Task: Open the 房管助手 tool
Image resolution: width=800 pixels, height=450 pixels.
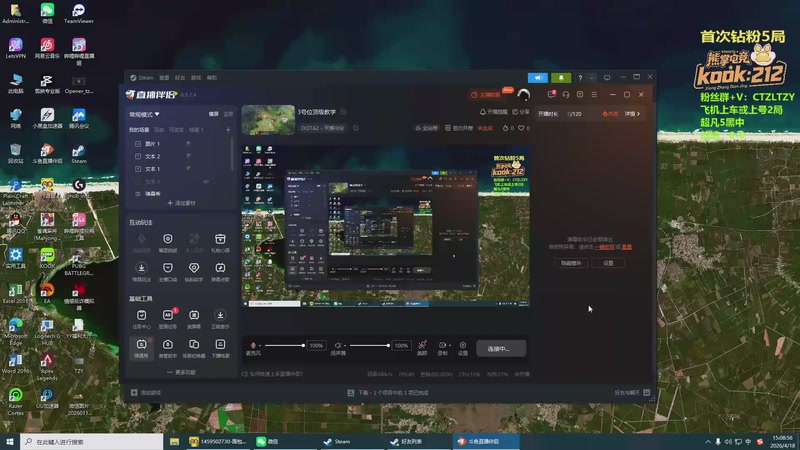Action: pos(168,348)
